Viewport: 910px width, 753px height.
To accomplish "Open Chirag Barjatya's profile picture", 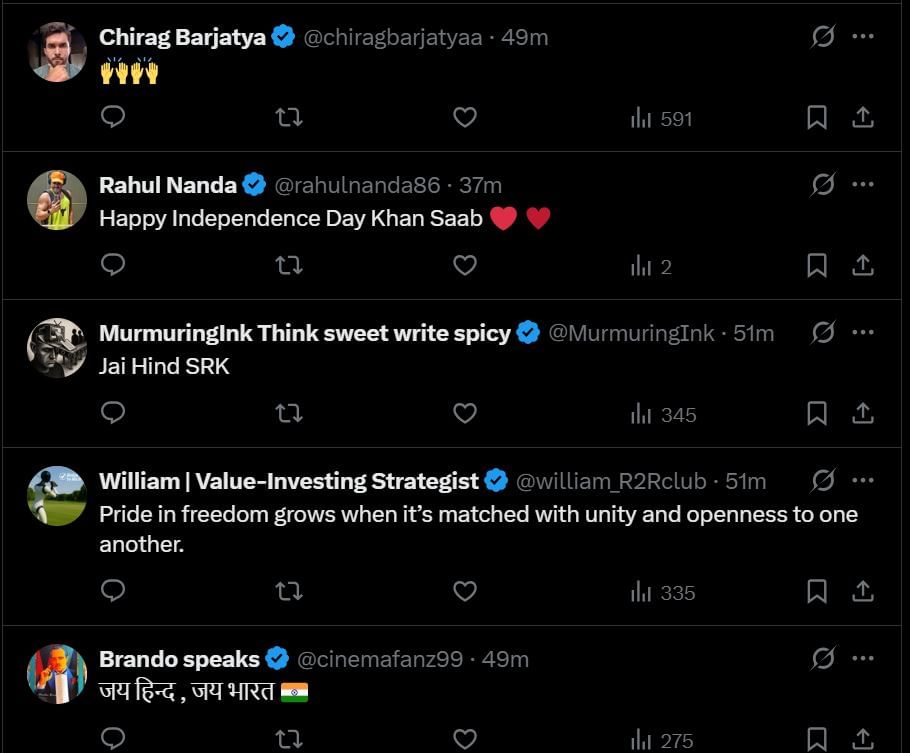I will coord(57,52).
